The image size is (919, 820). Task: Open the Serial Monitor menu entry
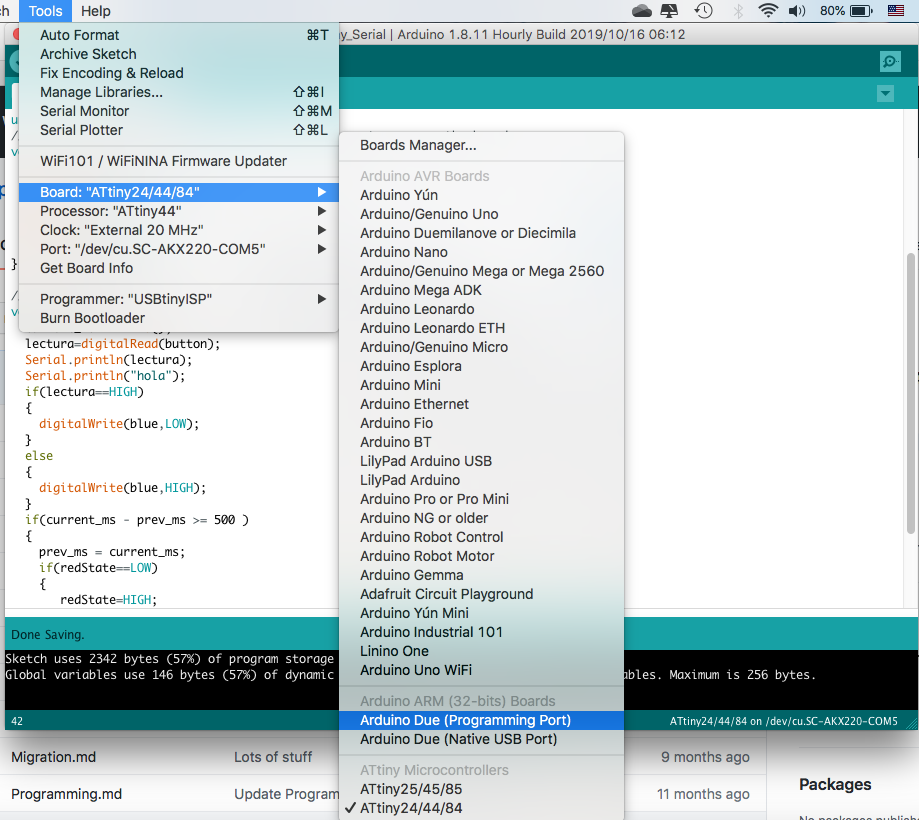(179, 111)
